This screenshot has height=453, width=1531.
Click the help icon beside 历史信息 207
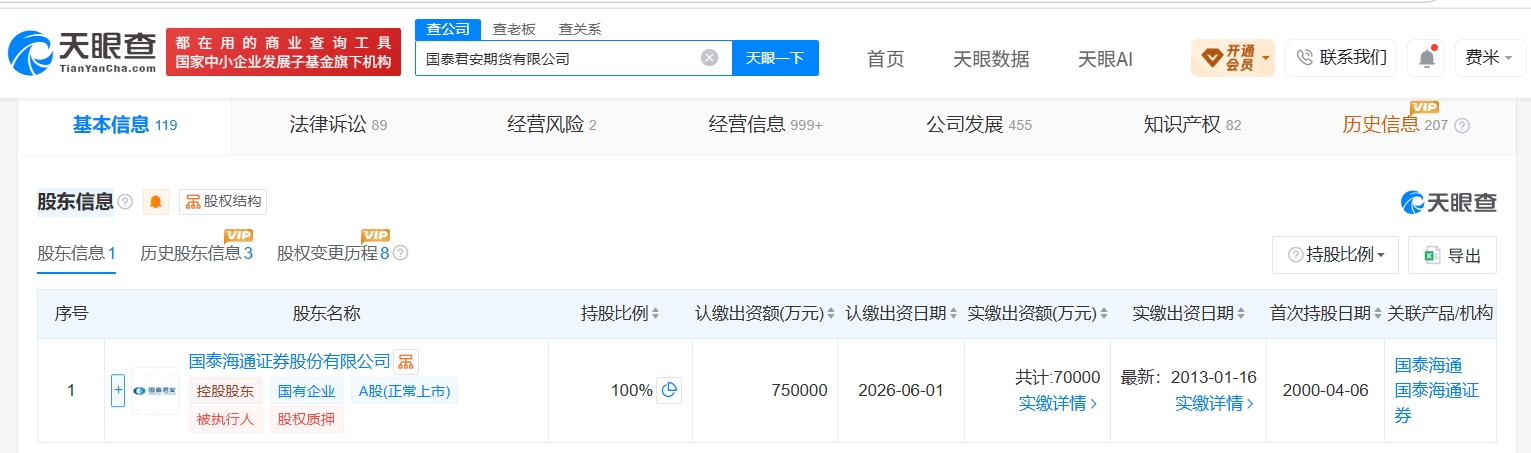pos(1462,126)
